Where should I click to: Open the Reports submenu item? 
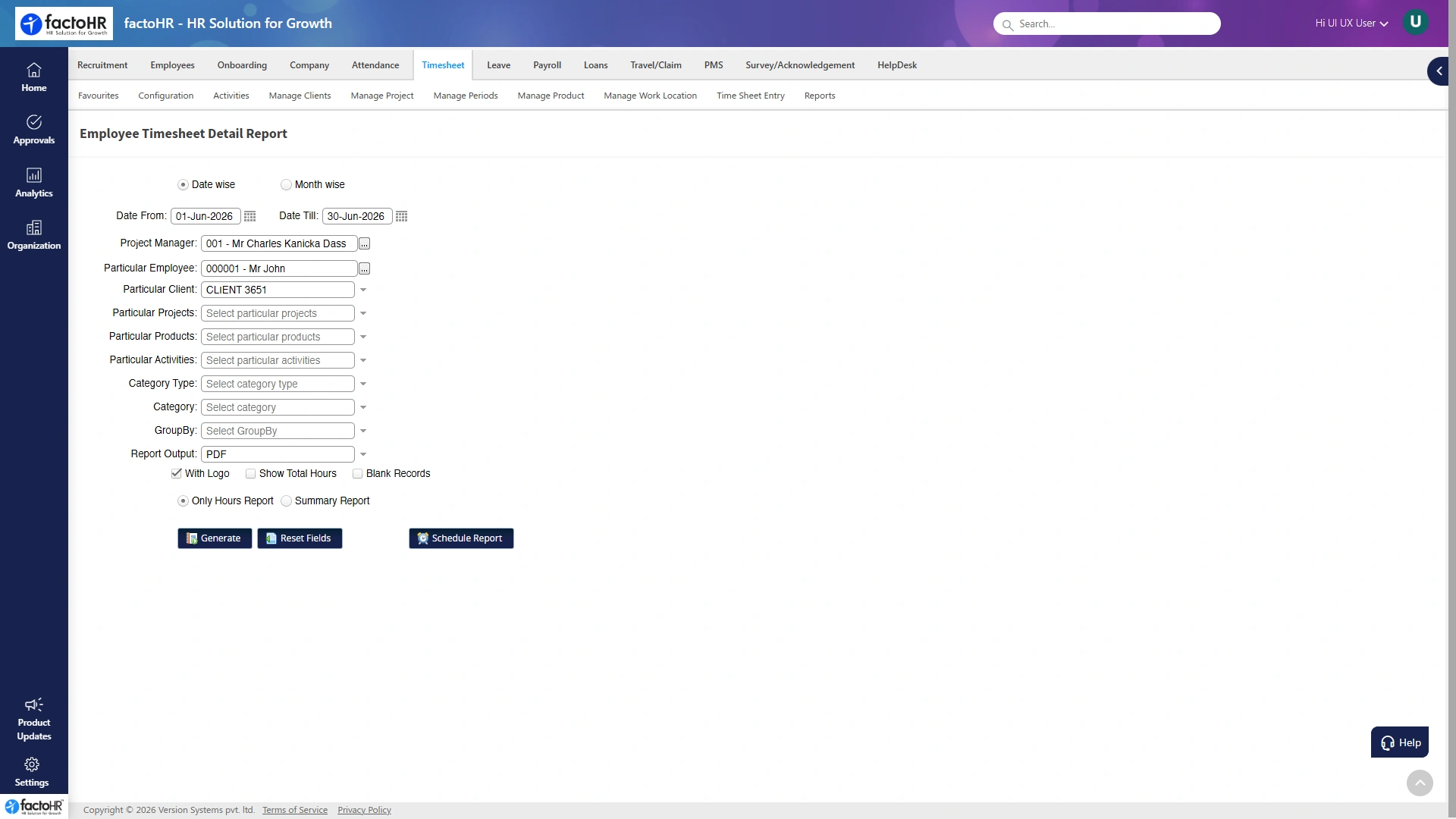click(x=820, y=96)
